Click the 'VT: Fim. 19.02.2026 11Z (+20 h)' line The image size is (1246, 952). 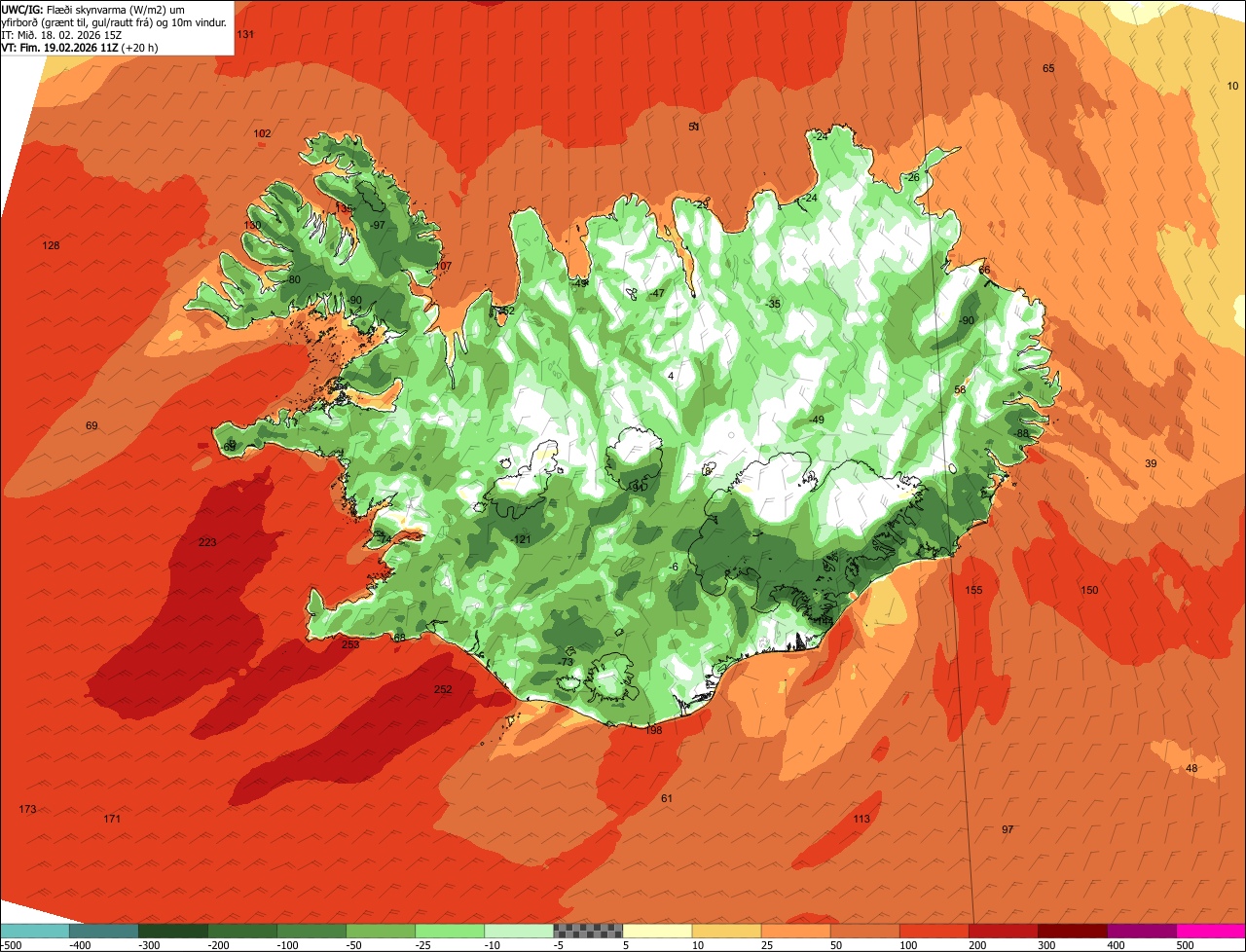point(80,47)
